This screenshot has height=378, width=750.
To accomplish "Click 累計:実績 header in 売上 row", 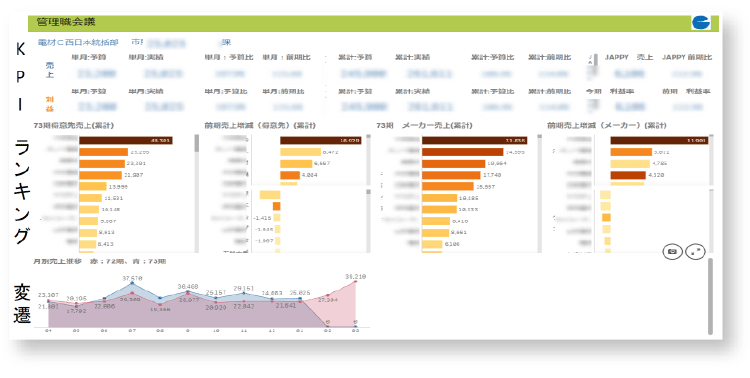I will [412, 57].
